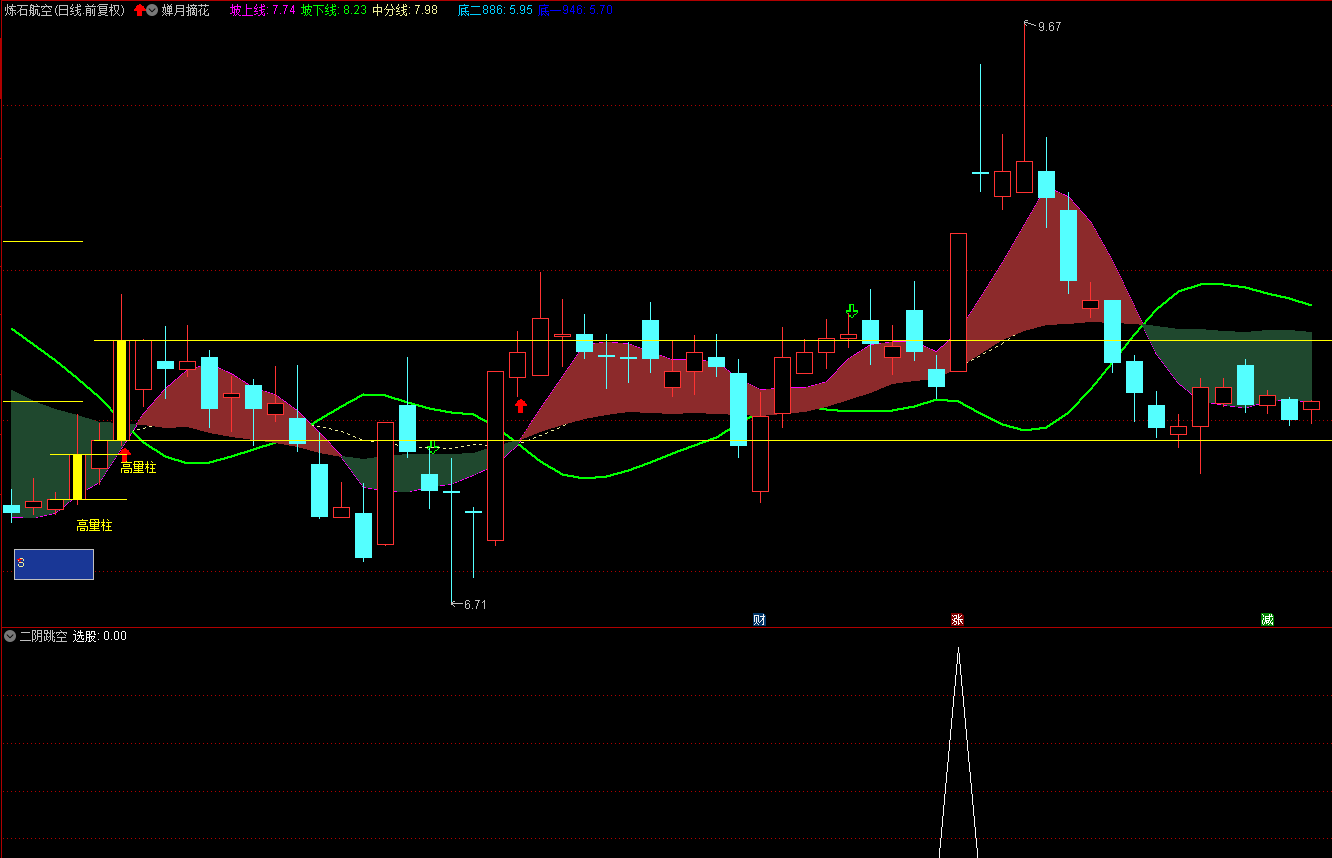1332x858 pixels.
Task: Click the 坡上线 7.74 value
Action: (262, 10)
